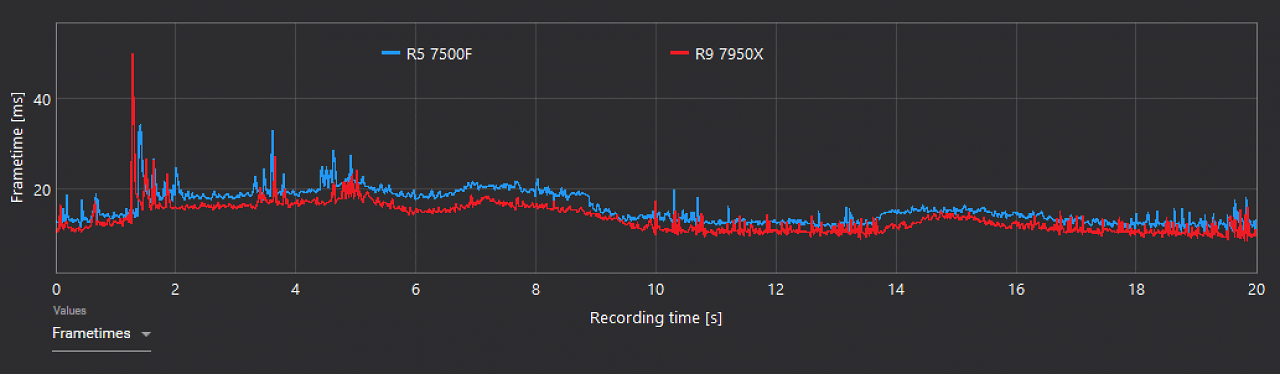The width and height of the screenshot is (1280, 374).
Task: Toggle the R9 7950X legend entry
Action: click(x=716, y=54)
